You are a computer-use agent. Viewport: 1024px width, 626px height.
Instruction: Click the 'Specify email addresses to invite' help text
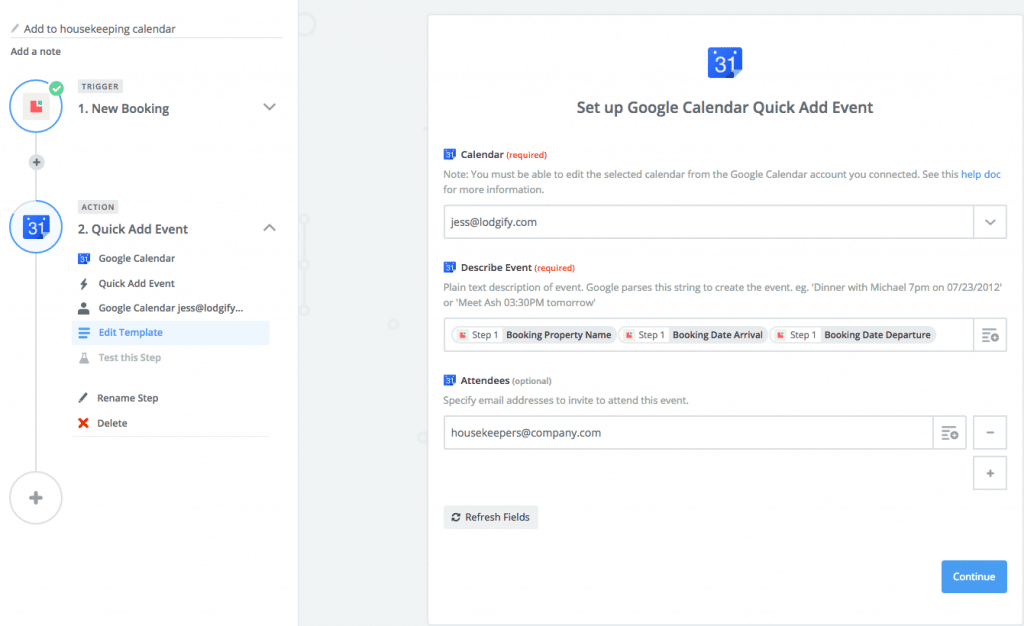pyautogui.click(x=566, y=400)
